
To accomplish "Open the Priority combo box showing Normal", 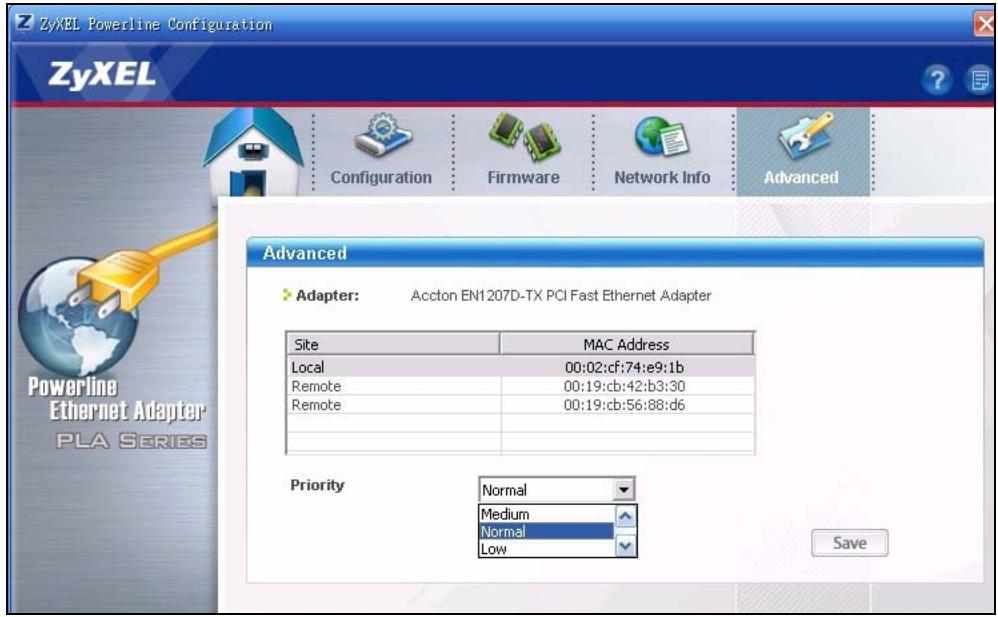I will 556,490.
